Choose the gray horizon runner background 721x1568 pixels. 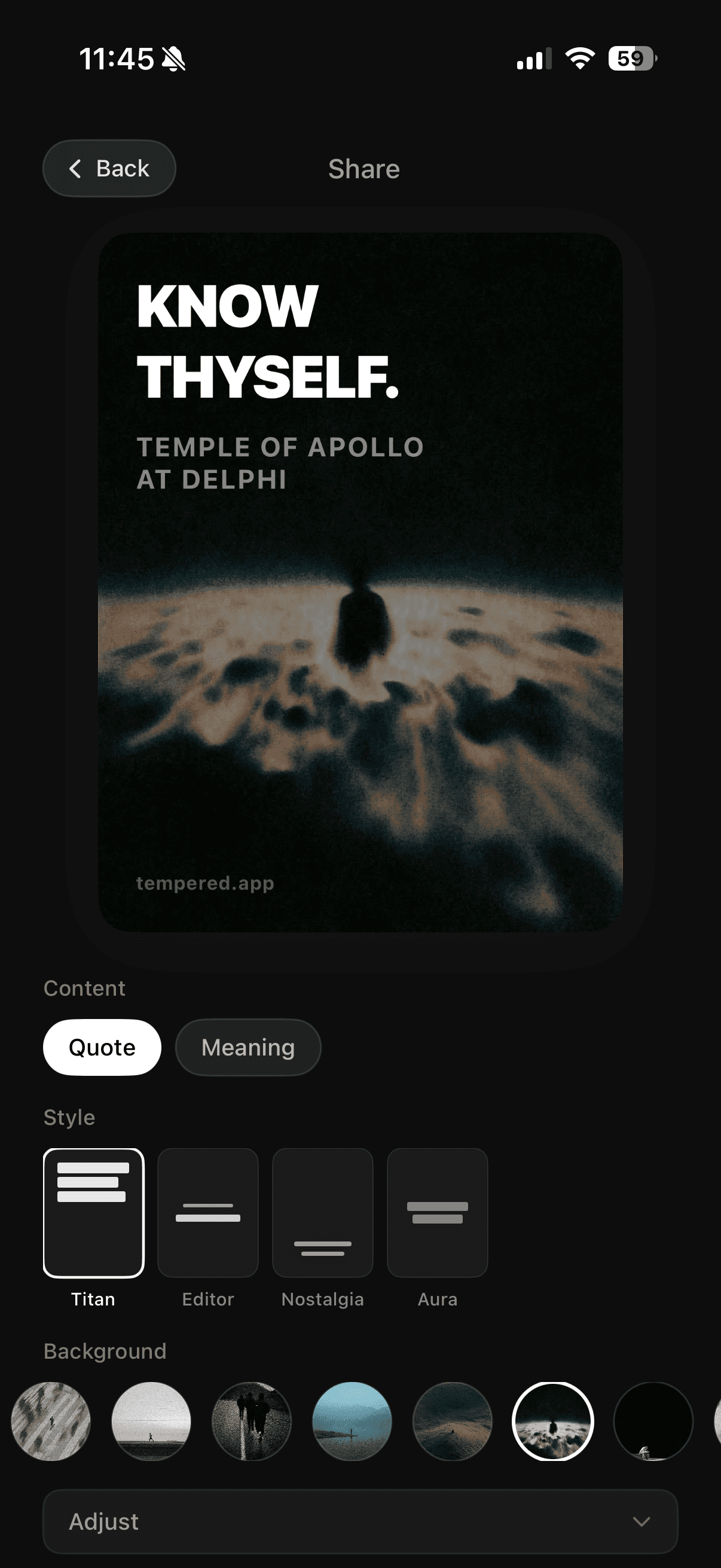click(151, 1421)
